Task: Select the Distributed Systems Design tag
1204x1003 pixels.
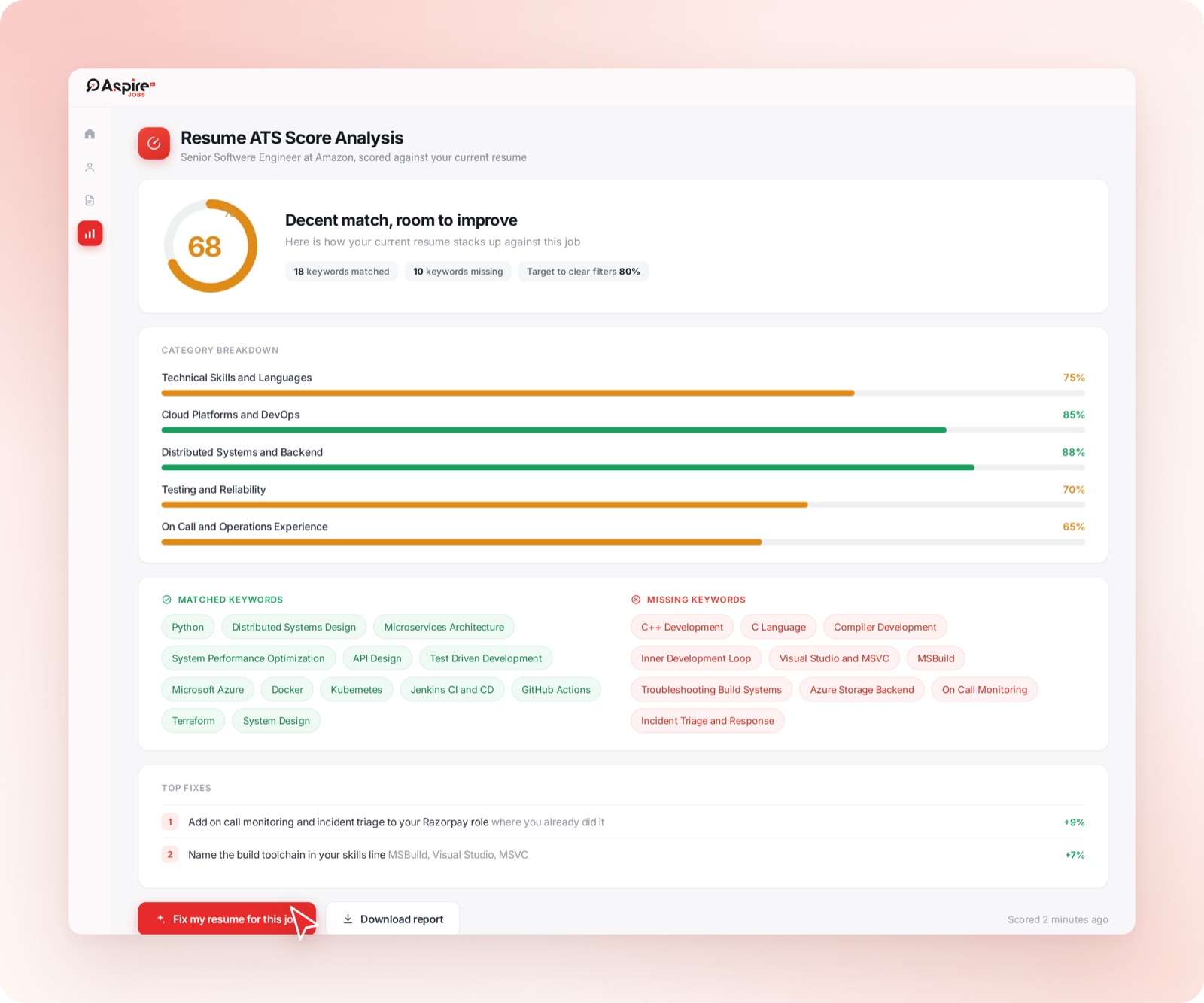Action: 294,627
